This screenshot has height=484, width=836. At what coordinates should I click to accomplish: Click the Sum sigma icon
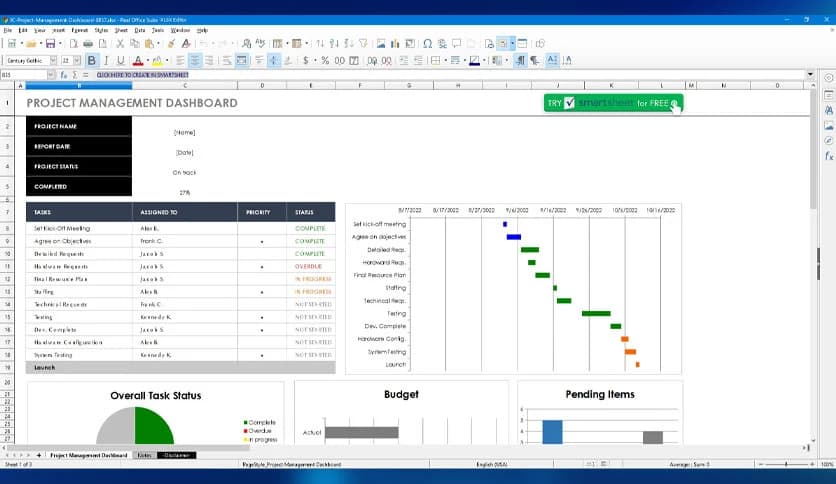pyautogui.click(x=75, y=75)
